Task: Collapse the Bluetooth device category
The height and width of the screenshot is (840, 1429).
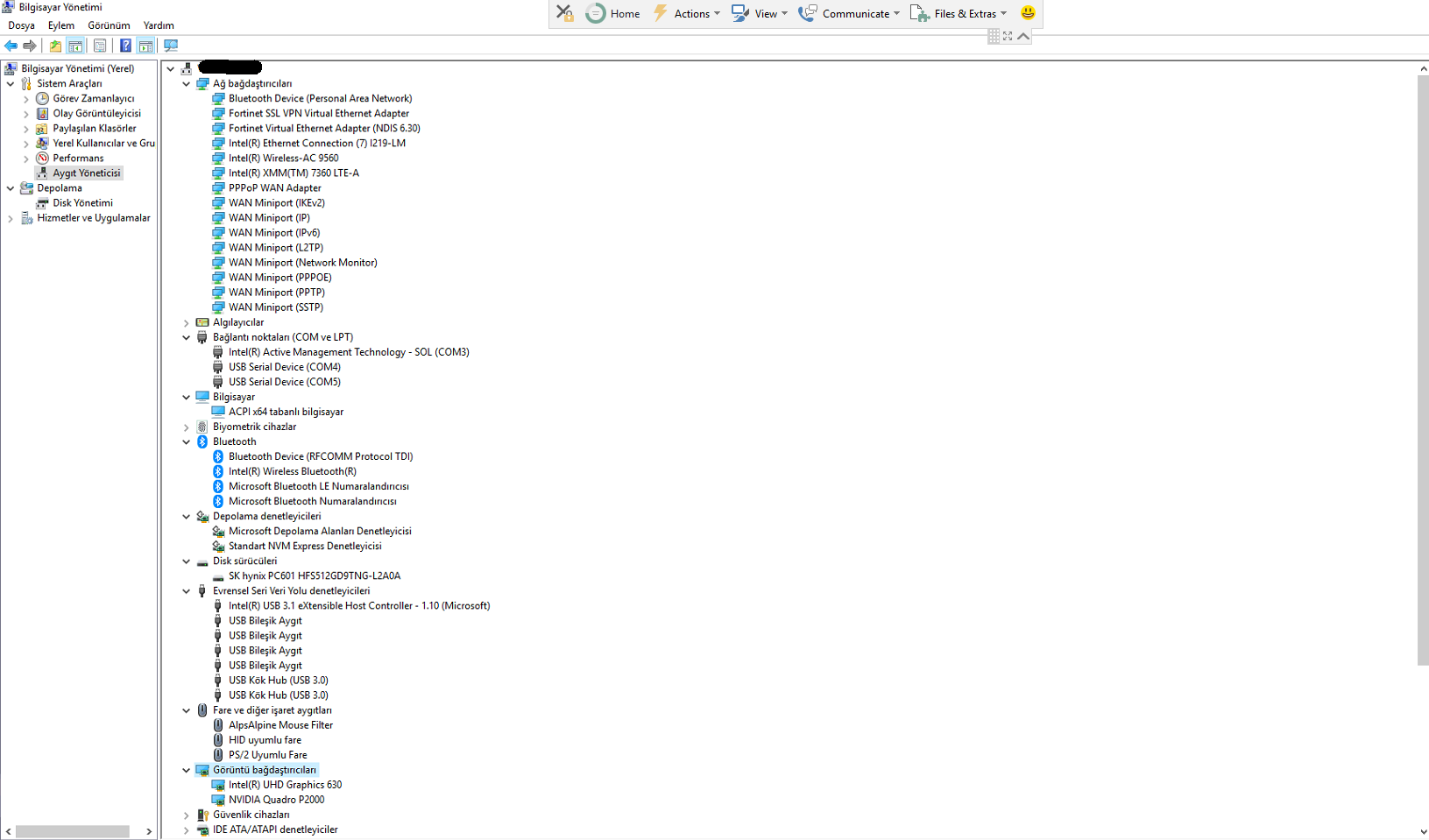Action: (x=186, y=442)
